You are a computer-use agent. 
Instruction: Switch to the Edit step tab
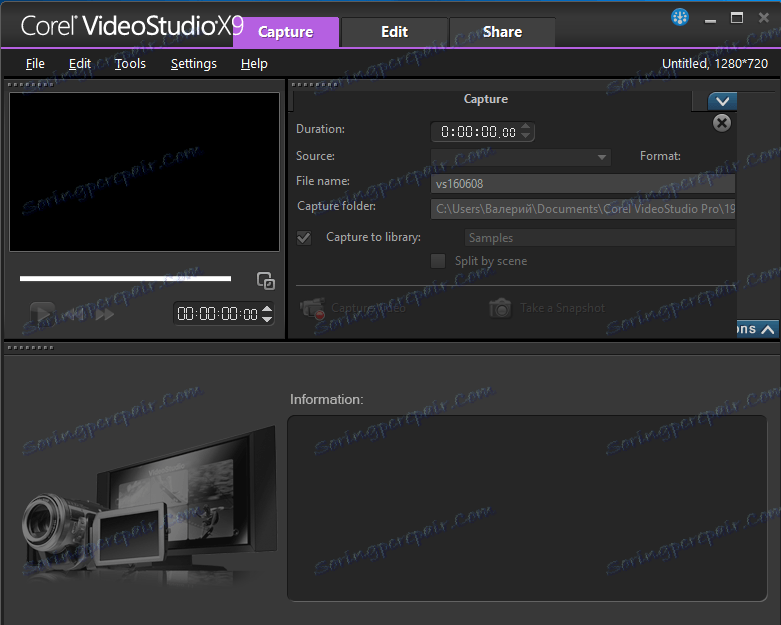[x=394, y=32]
